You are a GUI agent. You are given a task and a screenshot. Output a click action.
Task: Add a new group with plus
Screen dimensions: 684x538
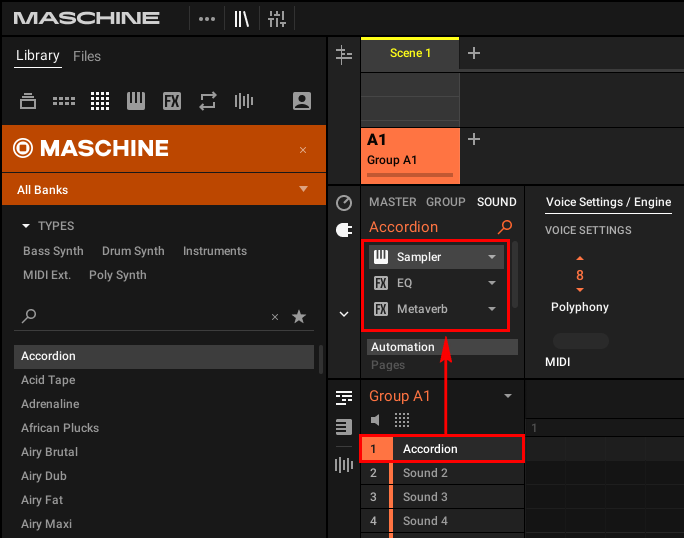[x=474, y=140]
